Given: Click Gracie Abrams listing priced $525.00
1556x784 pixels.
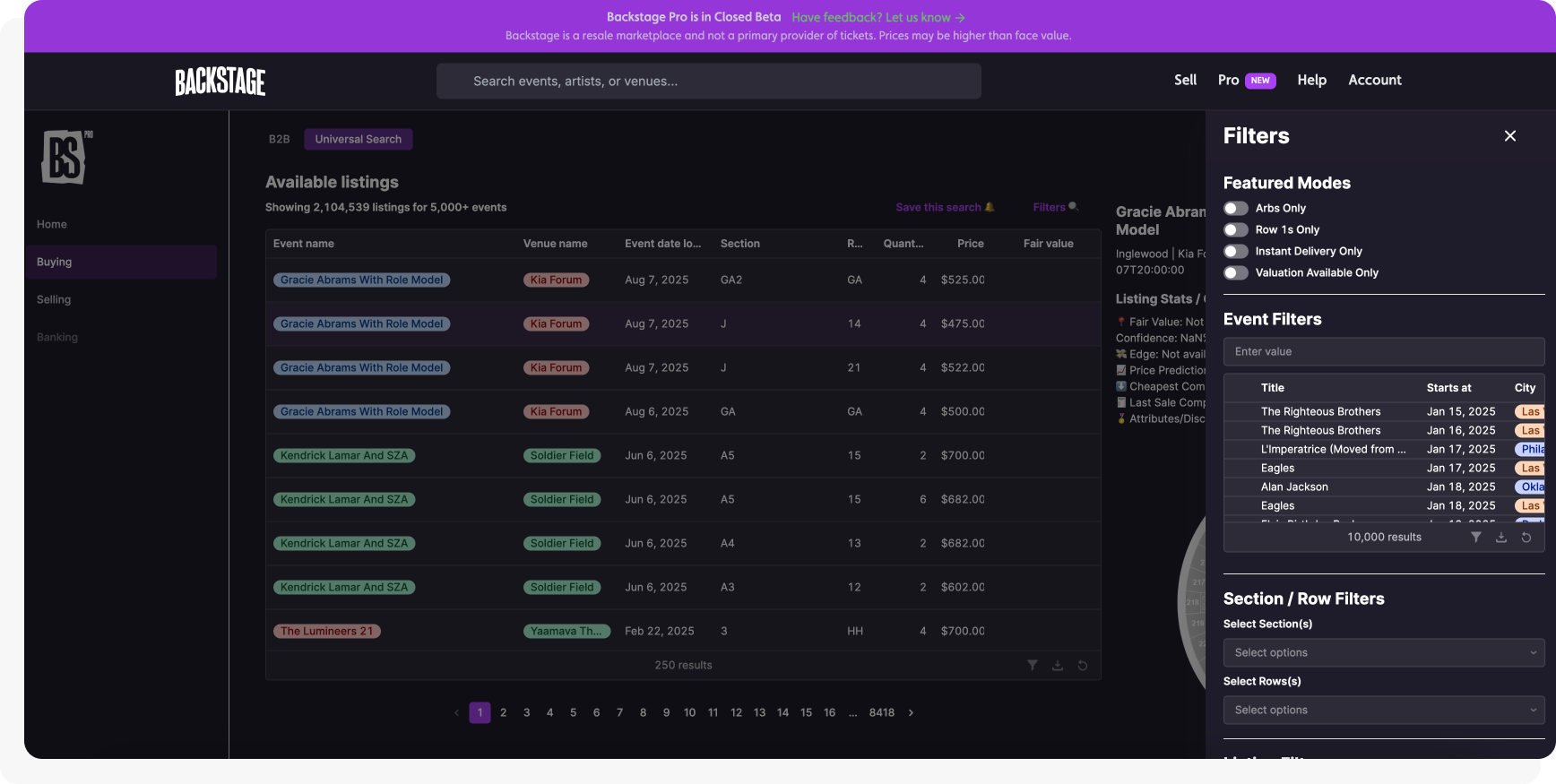Looking at the screenshot, I should (683, 280).
